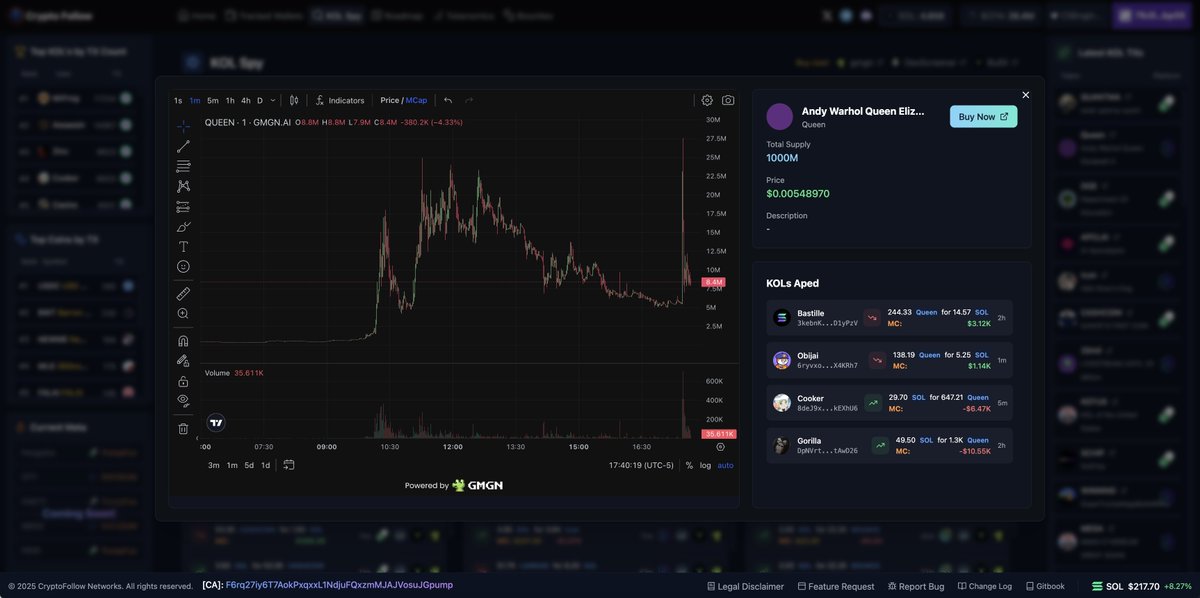
Task: Set 5d date range
Action: coord(249,465)
